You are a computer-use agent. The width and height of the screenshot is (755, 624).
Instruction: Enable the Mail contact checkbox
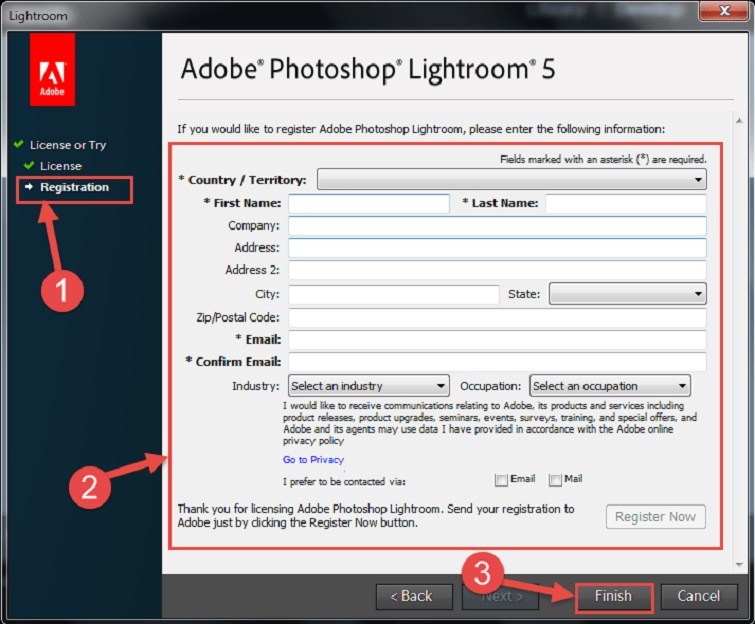556,480
